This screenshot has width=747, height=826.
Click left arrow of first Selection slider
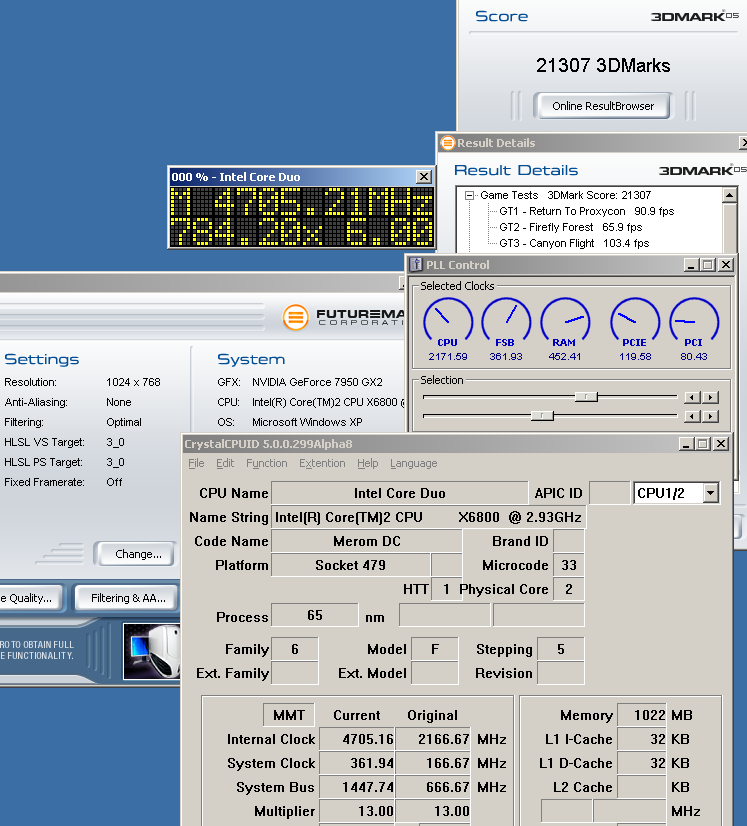[x=692, y=397]
